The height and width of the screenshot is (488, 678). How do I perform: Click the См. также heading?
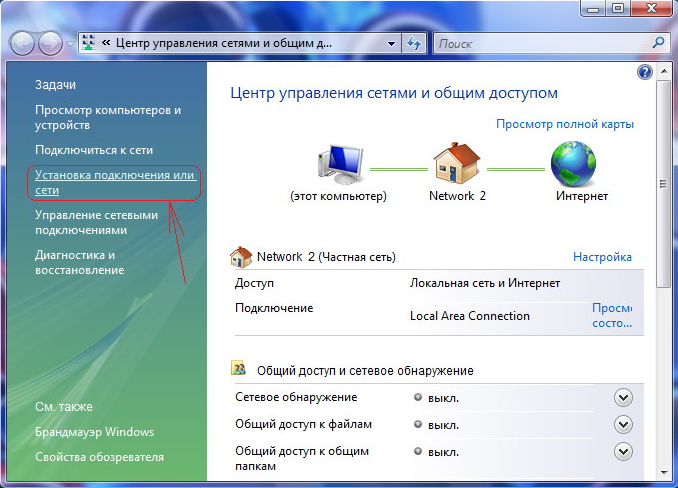click(x=64, y=407)
